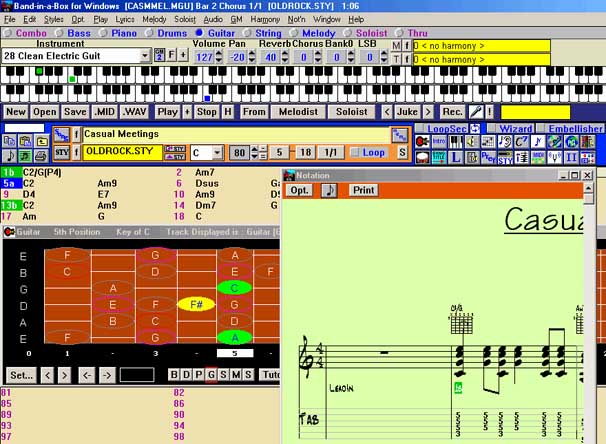The width and height of the screenshot is (606, 444).
Task: Click the mixer sliders icon
Action: click(x=521, y=158)
